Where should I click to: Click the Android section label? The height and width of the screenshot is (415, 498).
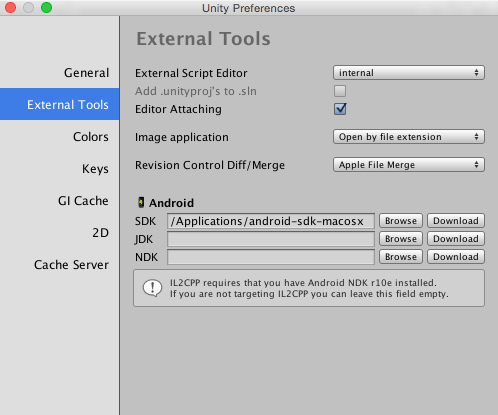pyautogui.click(x=171, y=203)
